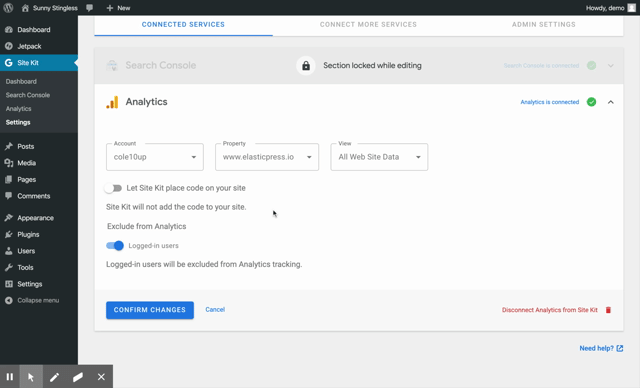Screen dimensions: 640x388
Task: Click the red trash icon
Action: (608, 310)
